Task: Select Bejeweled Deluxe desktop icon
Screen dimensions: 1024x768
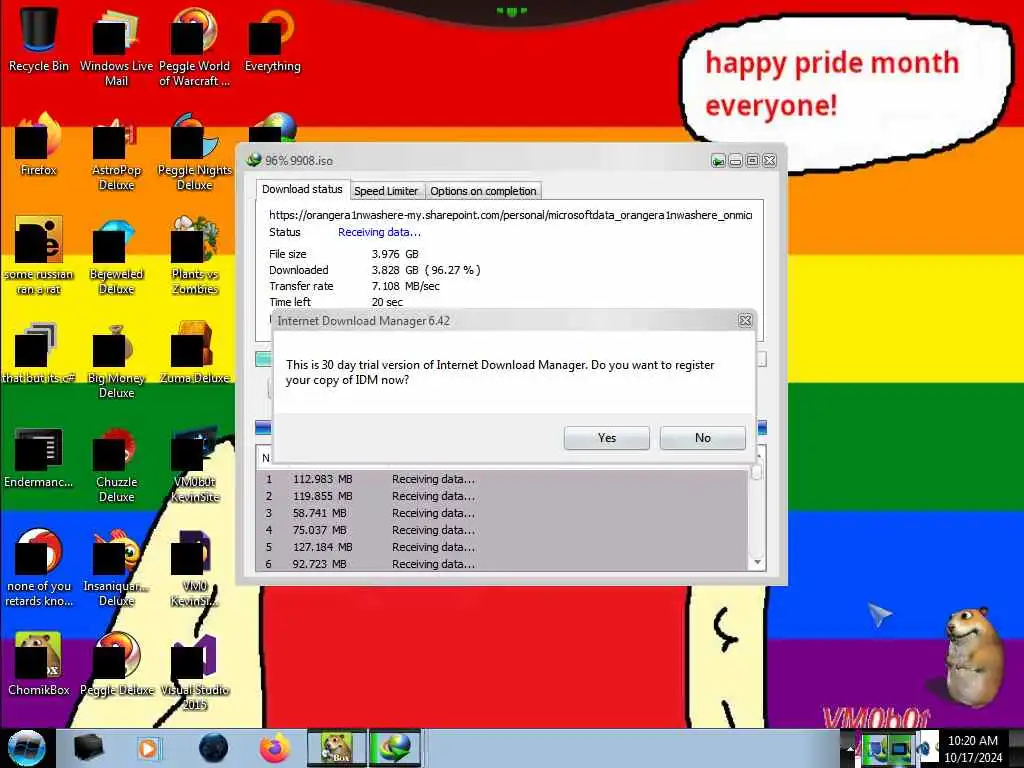Action: (116, 255)
